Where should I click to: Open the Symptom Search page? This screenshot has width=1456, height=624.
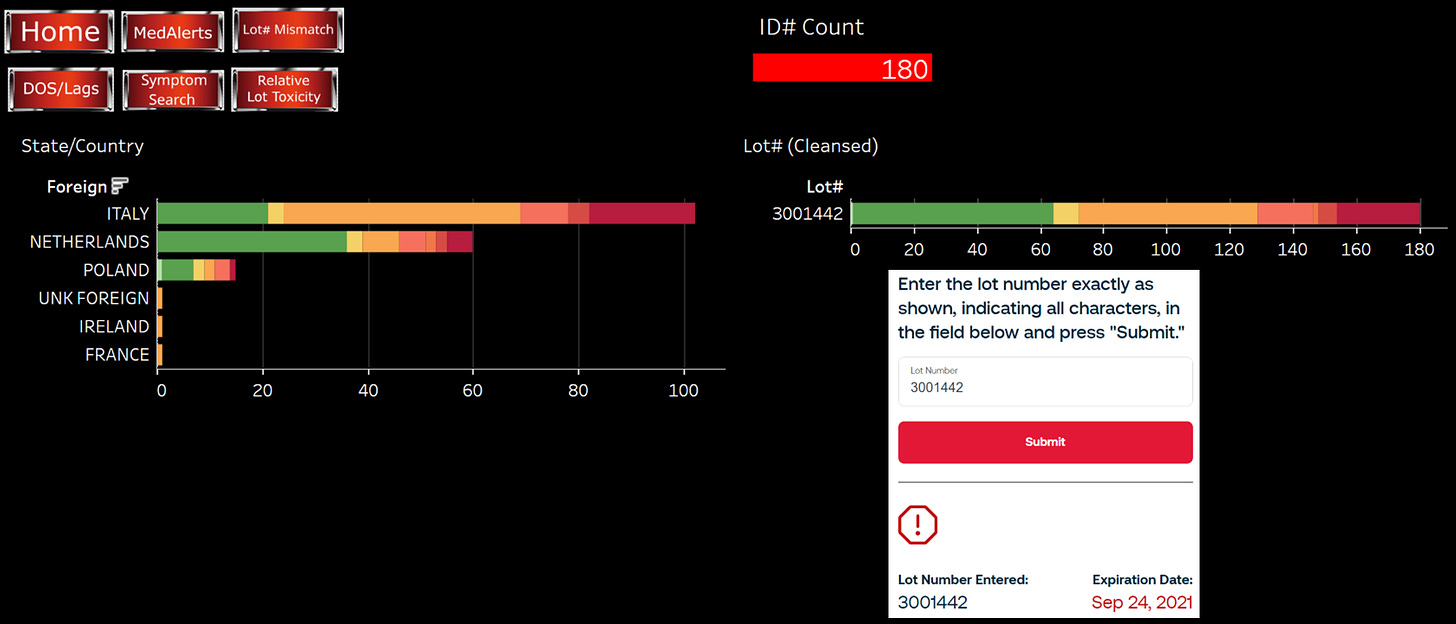tap(173, 89)
